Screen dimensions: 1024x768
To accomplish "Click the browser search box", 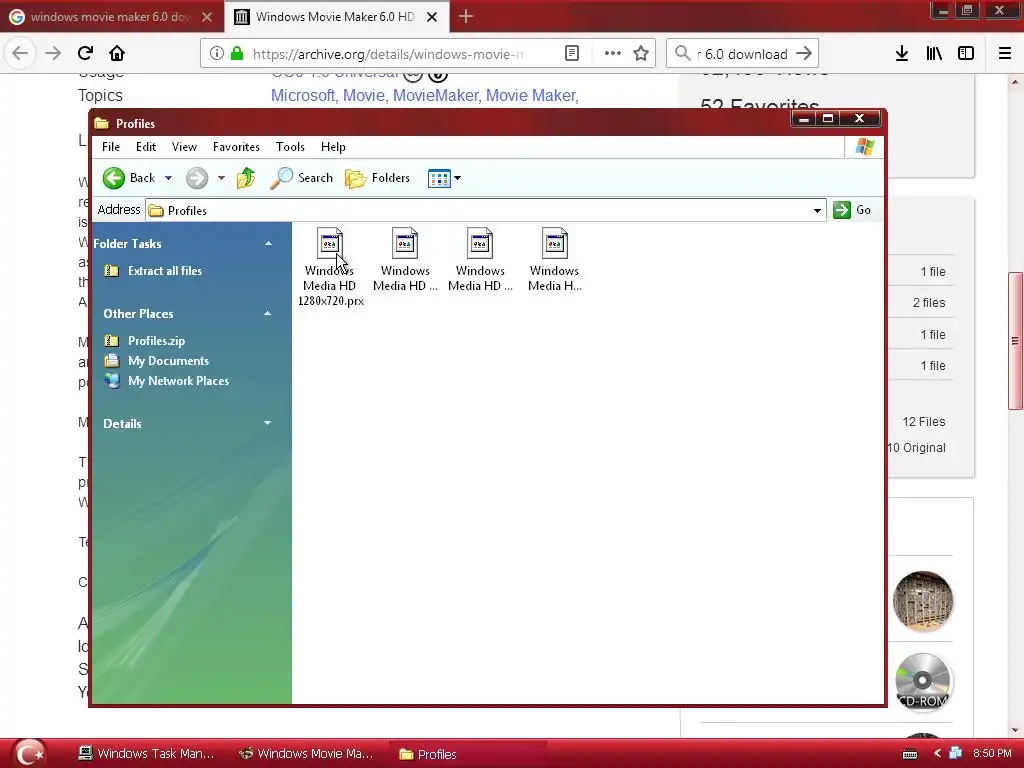I will pos(742,54).
